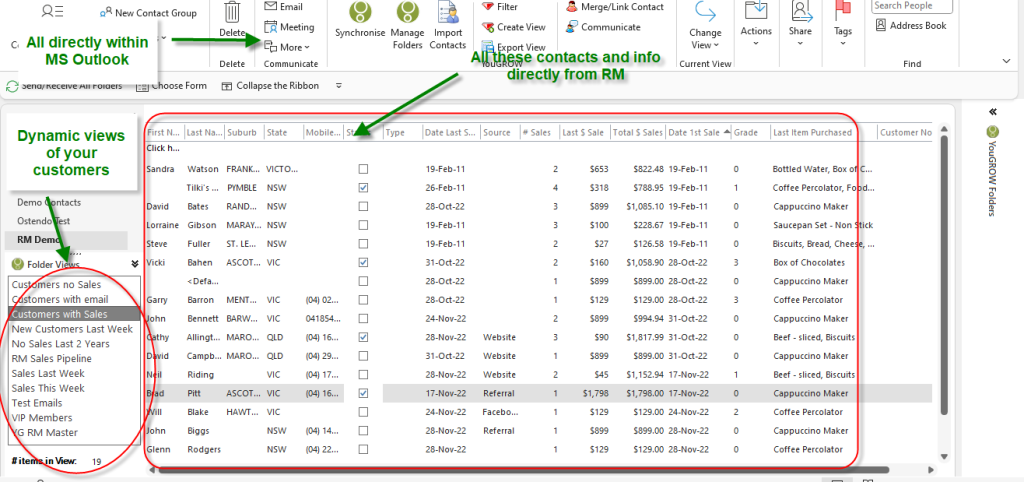Image resolution: width=1024 pixels, height=482 pixels.
Task: Select the VIP Members folder view
Action: tap(42, 418)
